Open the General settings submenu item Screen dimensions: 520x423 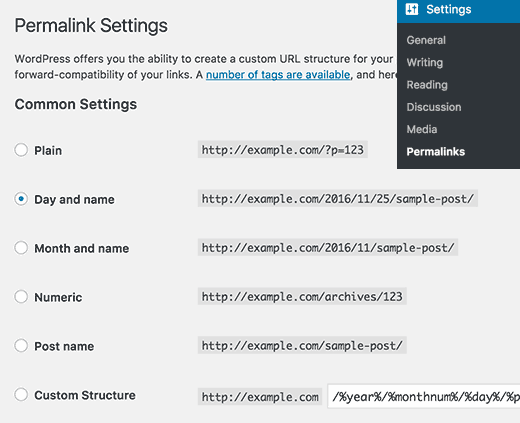point(426,40)
